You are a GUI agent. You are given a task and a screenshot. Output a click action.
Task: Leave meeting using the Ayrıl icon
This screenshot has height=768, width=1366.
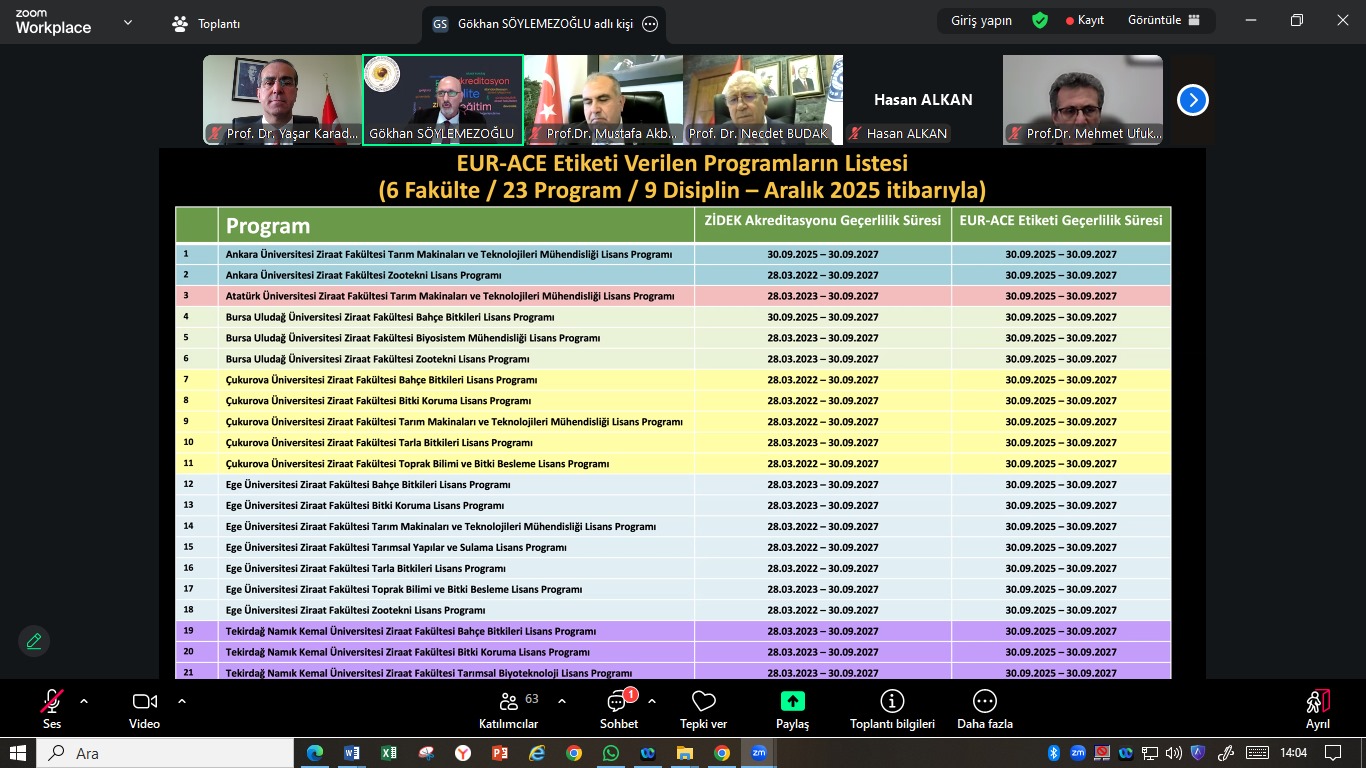point(1317,709)
